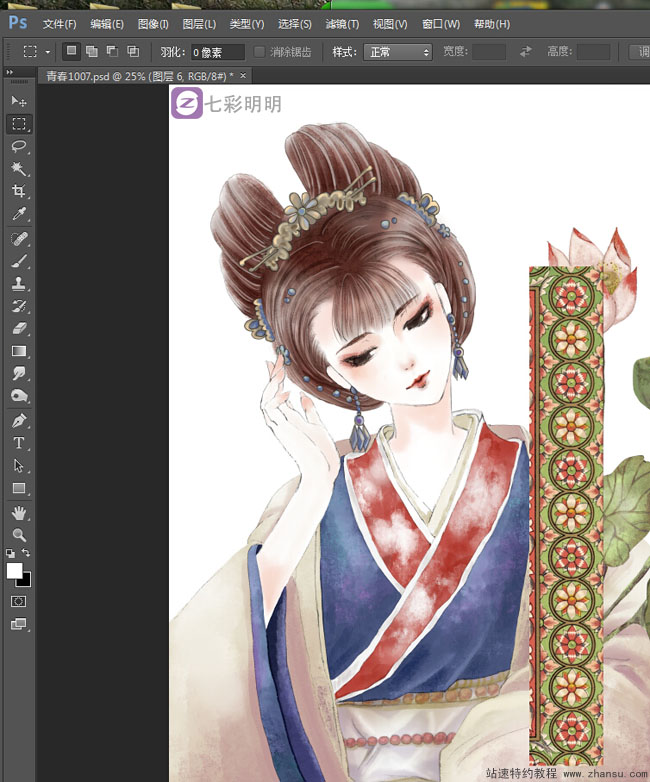Toggle Quick Mask mode

coord(18,601)
